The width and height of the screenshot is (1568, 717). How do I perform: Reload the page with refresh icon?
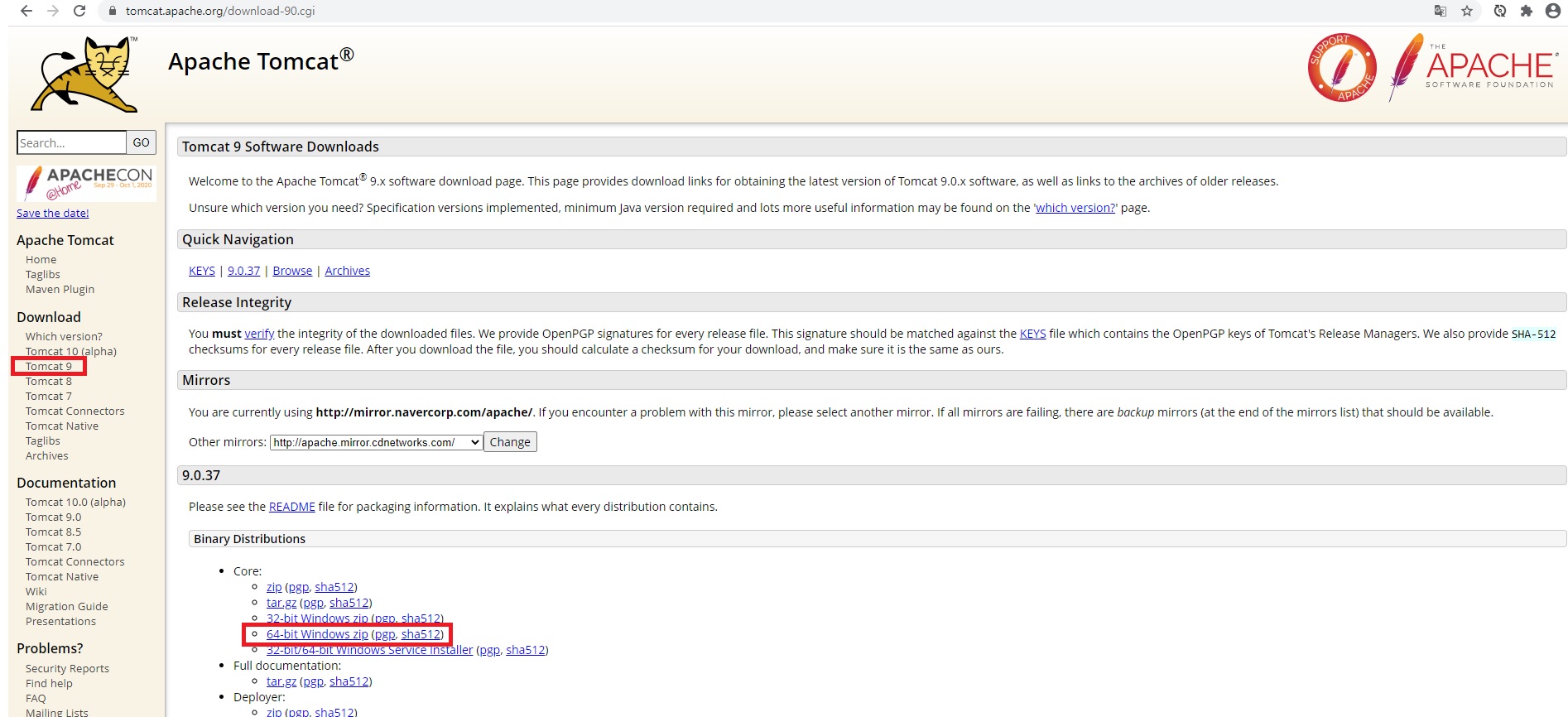point(79,11)
